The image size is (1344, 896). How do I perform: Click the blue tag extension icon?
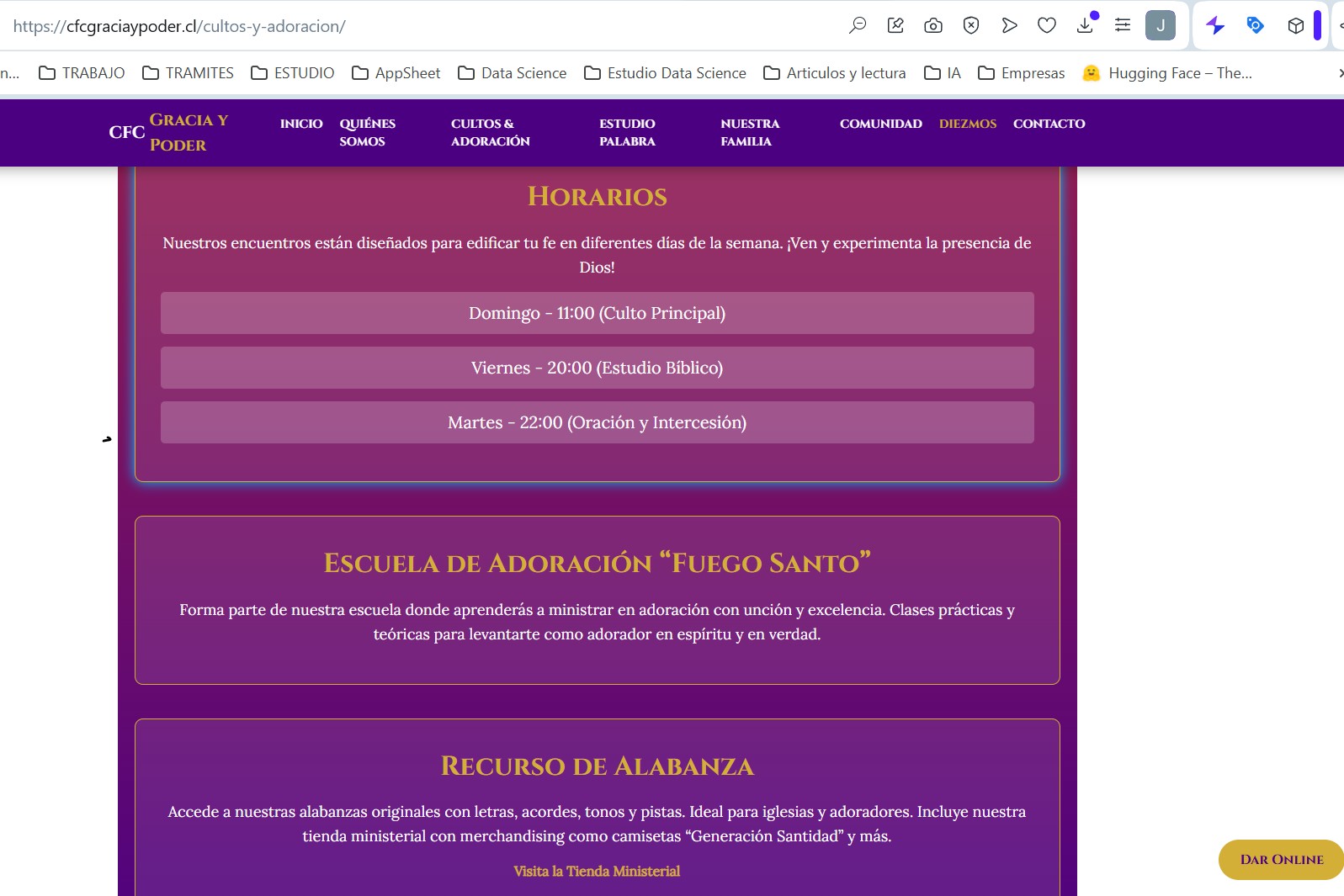pos(1255,25)
